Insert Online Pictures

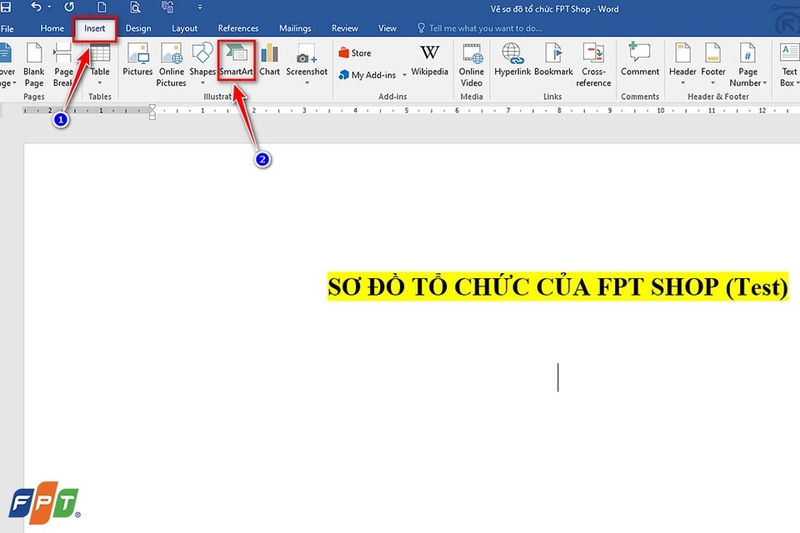tap(171, 65)
